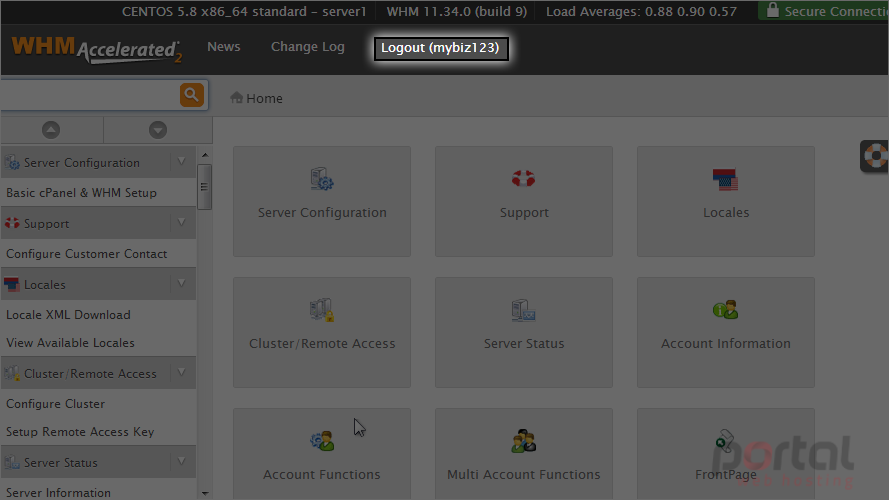Click the Server Status sidebar icon
This screenshot has height=500, width=889.
click(x=12, y=462)
